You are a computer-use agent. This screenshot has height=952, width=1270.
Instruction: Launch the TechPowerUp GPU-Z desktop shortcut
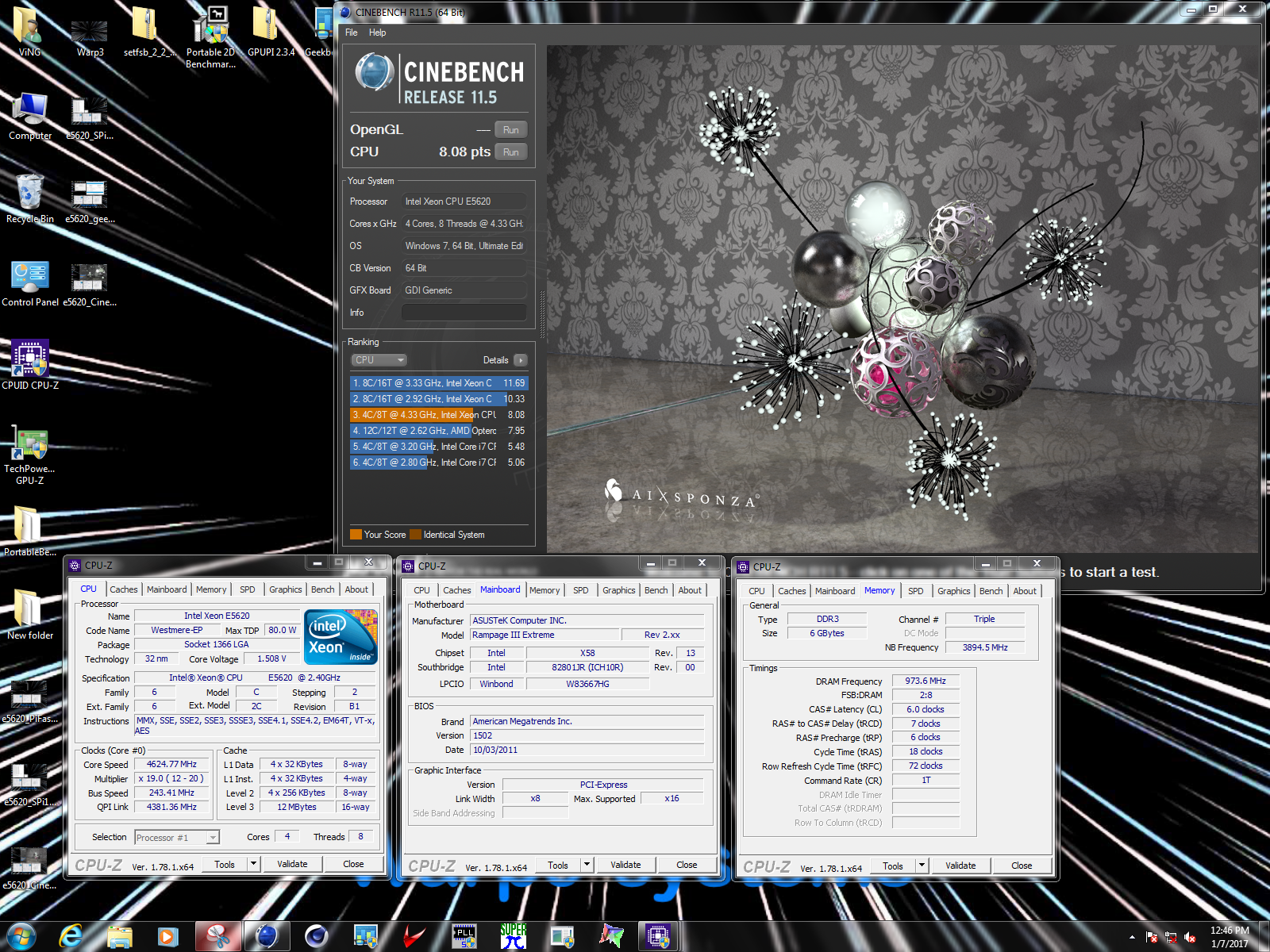[x=30, y=455]
